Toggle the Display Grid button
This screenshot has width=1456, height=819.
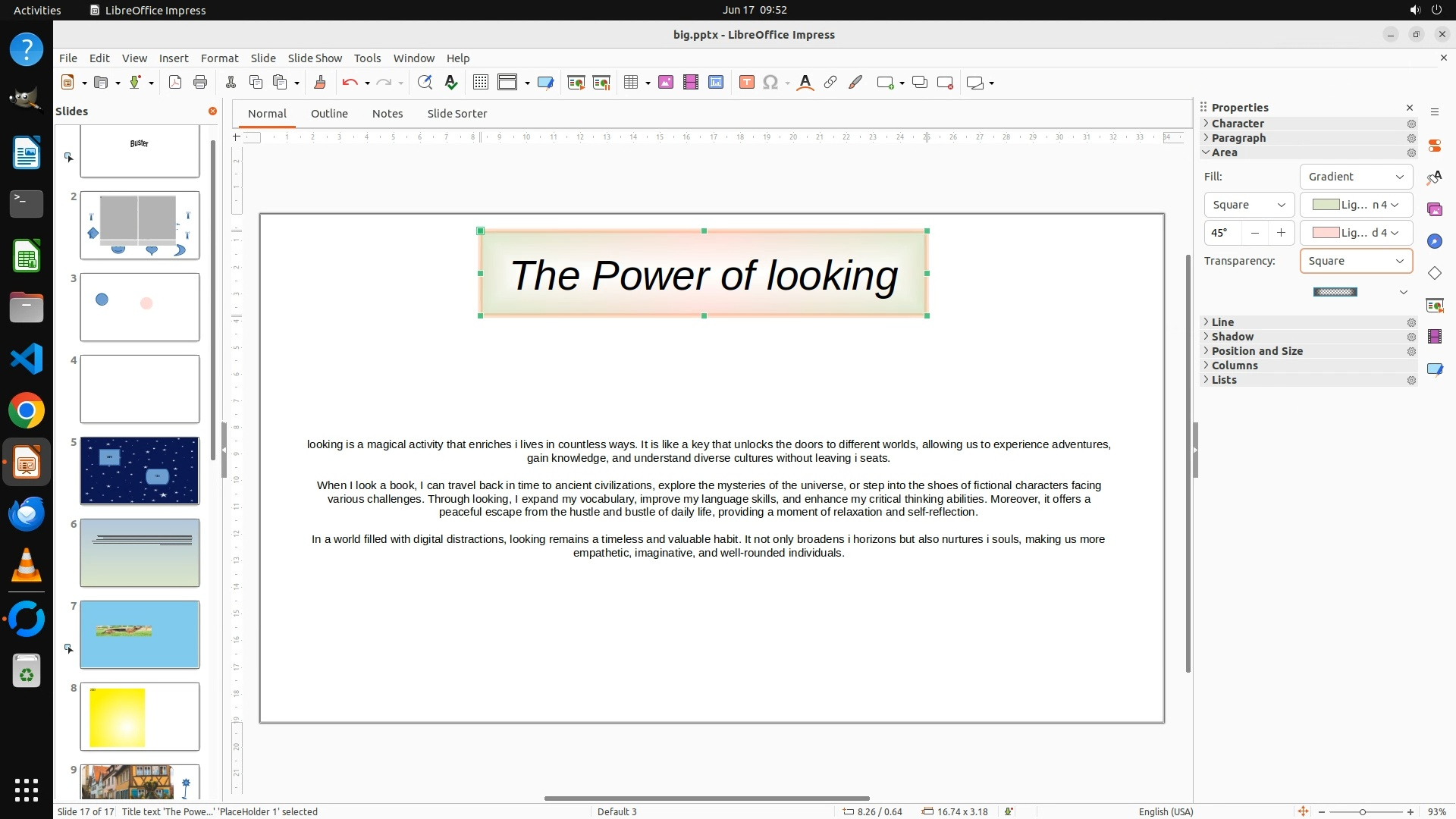pyautogui.click(x=480, y=83)
